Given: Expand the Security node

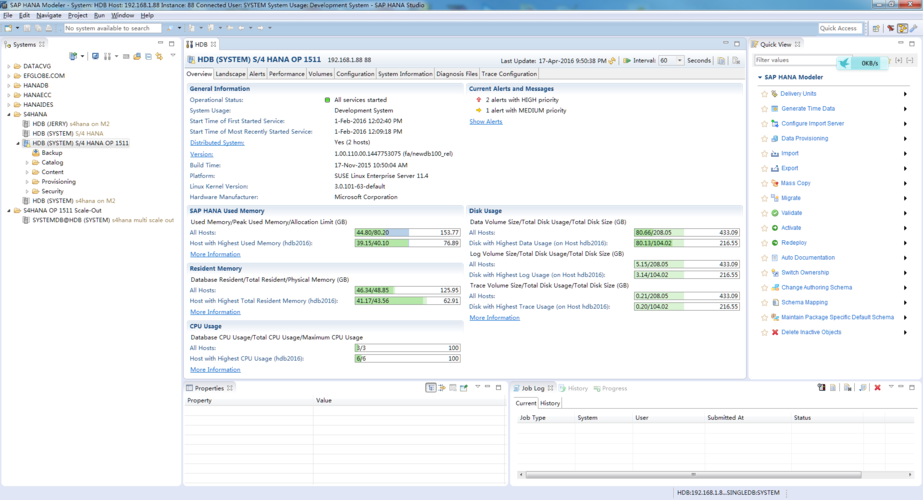Looking at the screenshot, I should (27, 191).
